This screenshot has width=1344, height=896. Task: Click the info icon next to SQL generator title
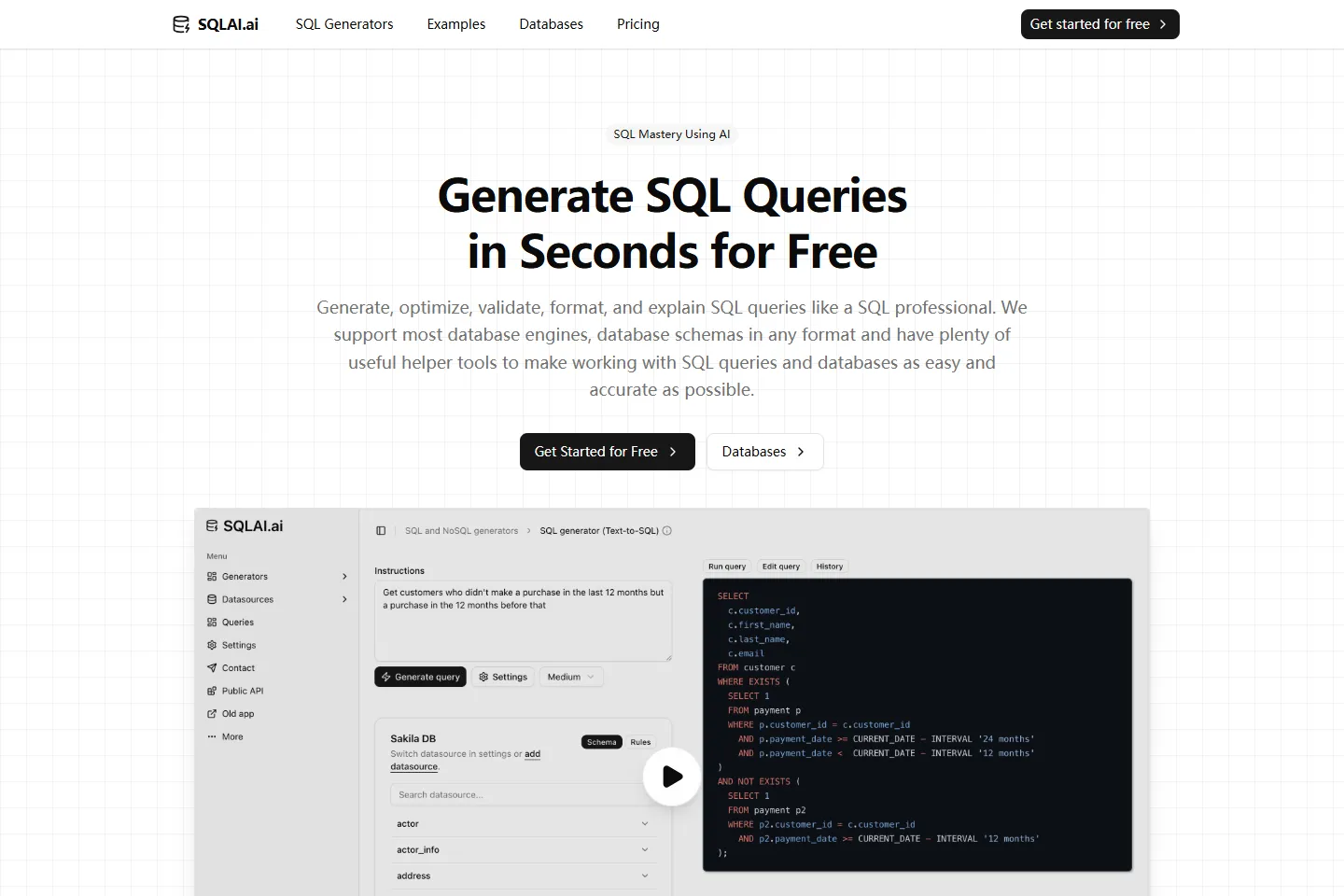coord(666,531)
